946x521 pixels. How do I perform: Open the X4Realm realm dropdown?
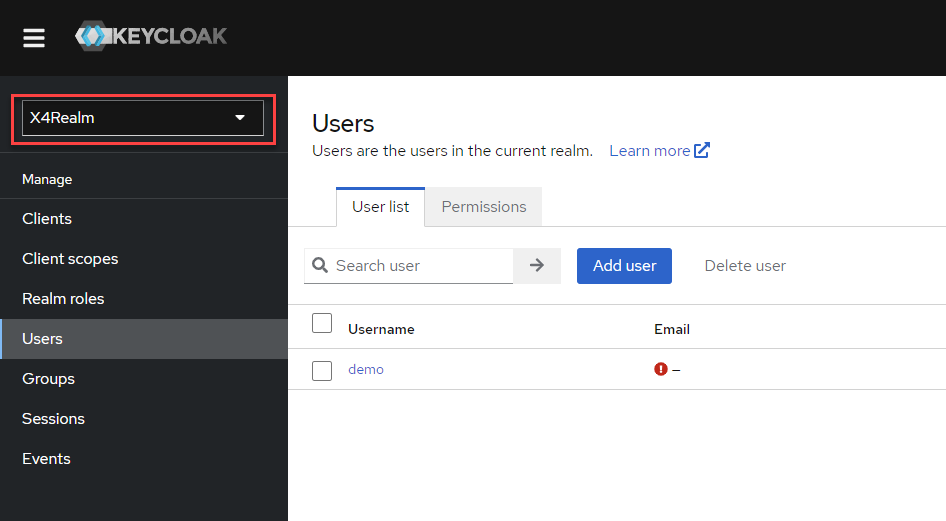(x=142, y=118)
